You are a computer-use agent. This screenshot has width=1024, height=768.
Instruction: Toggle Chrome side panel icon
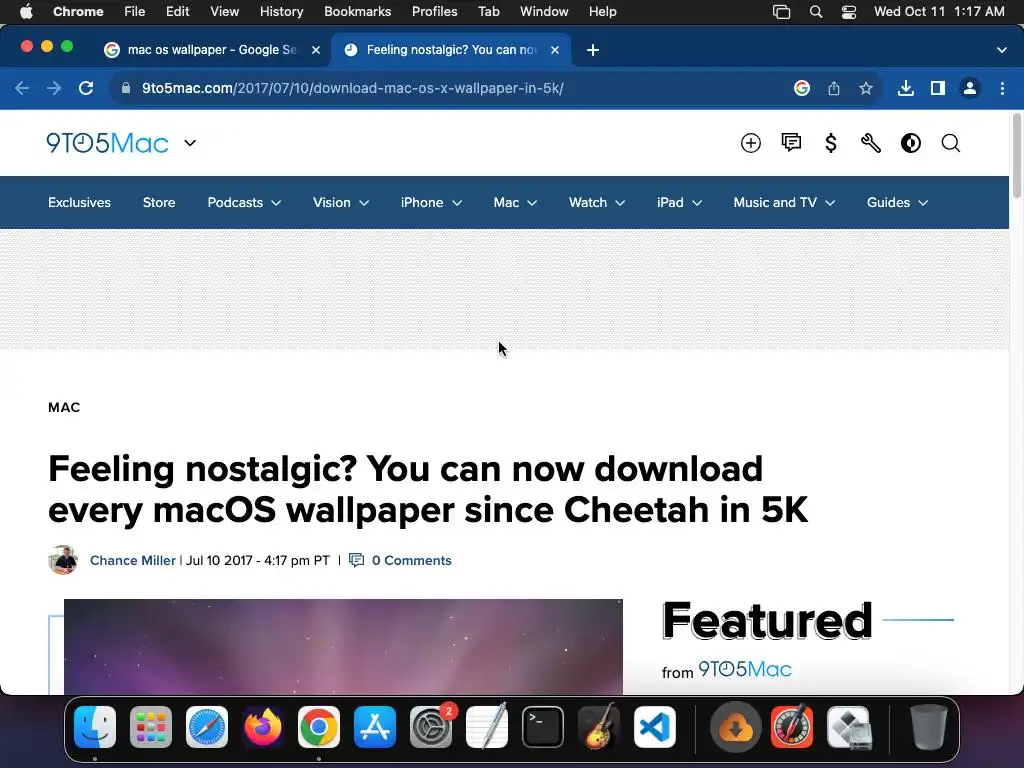938,88
